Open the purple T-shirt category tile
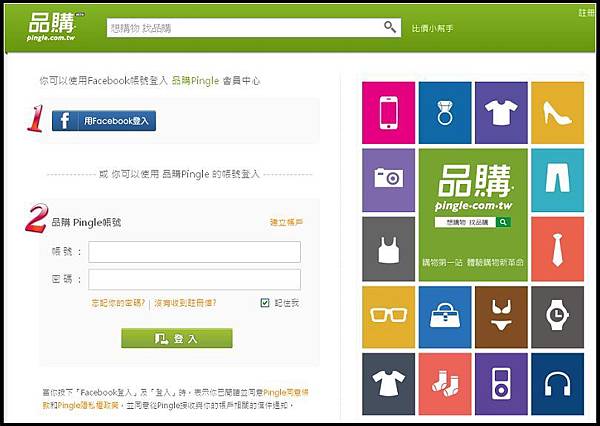Screen dimensions: 600x426 point(501,113)
